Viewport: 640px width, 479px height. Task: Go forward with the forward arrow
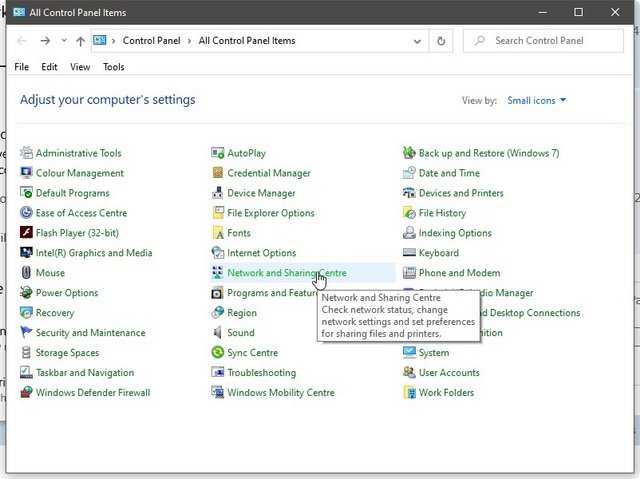[x=45, y=40]
